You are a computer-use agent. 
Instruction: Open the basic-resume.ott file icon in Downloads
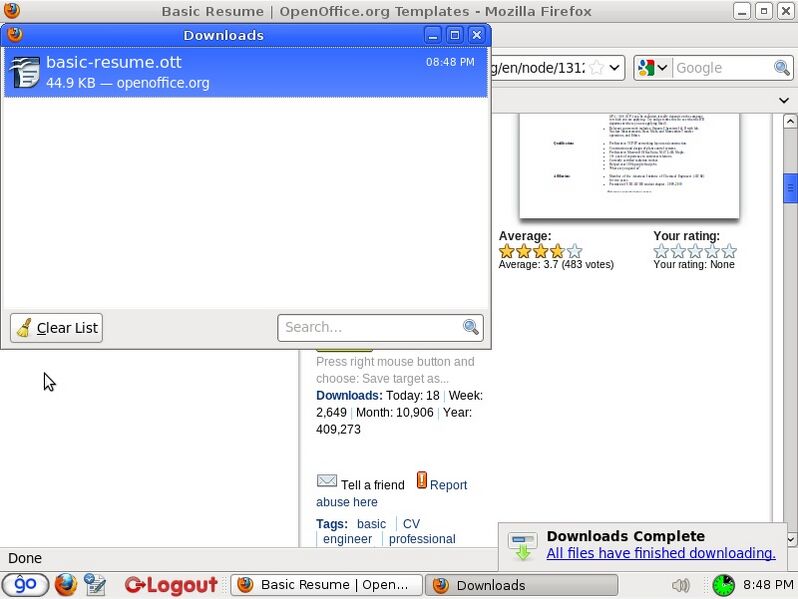(x=25, y=72)
